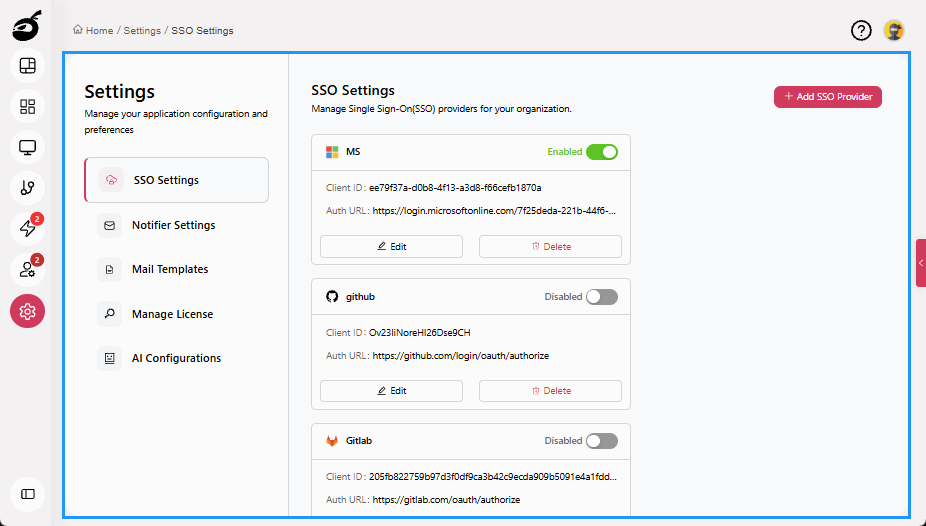Image resolution: width=926 pixels, height=526 pixels.
Task: Open the user avatar menu
Action: [x=894, y=30]
